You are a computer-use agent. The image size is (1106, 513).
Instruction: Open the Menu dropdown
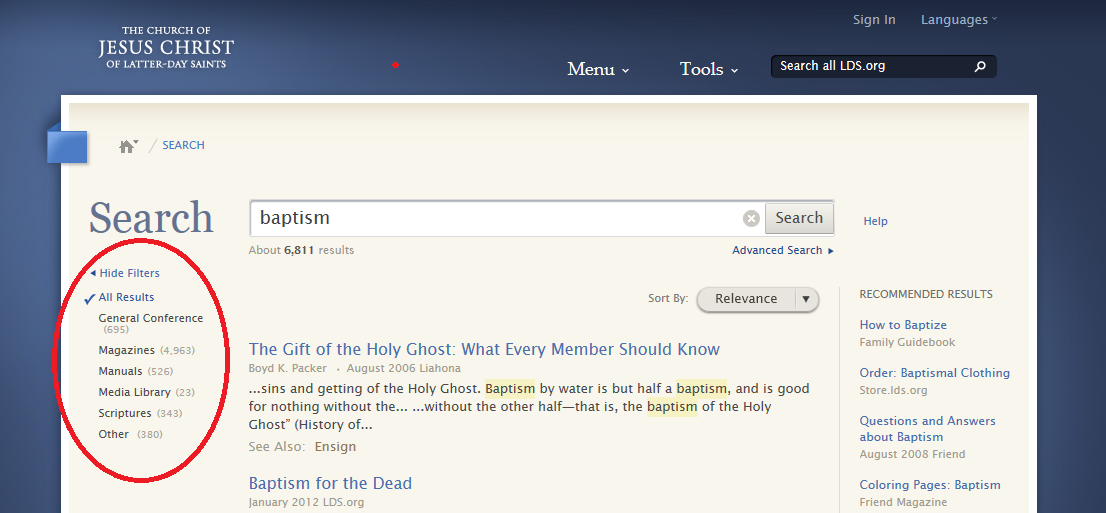(598, 69)
